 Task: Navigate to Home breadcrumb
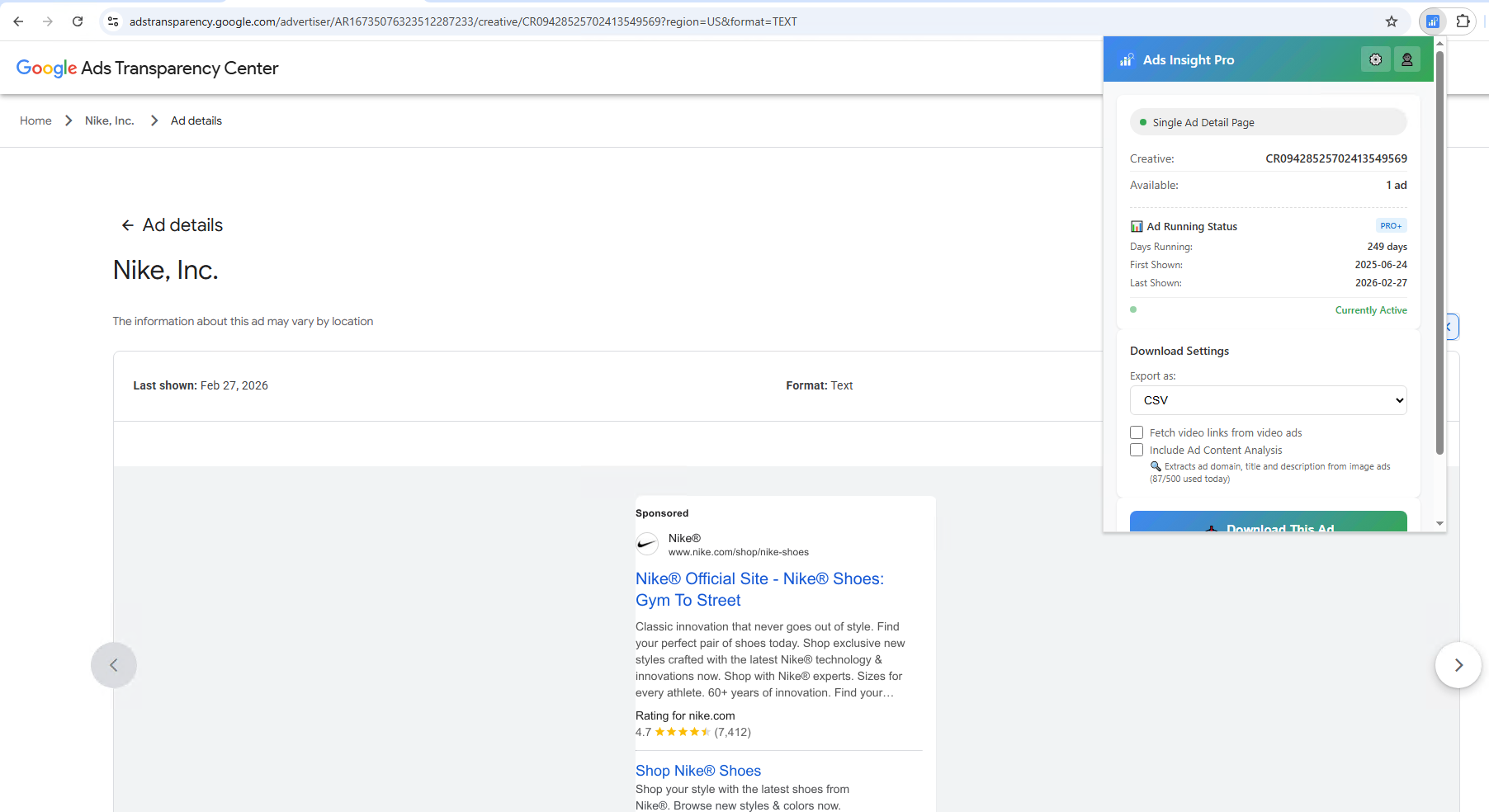tap(35, 120)
